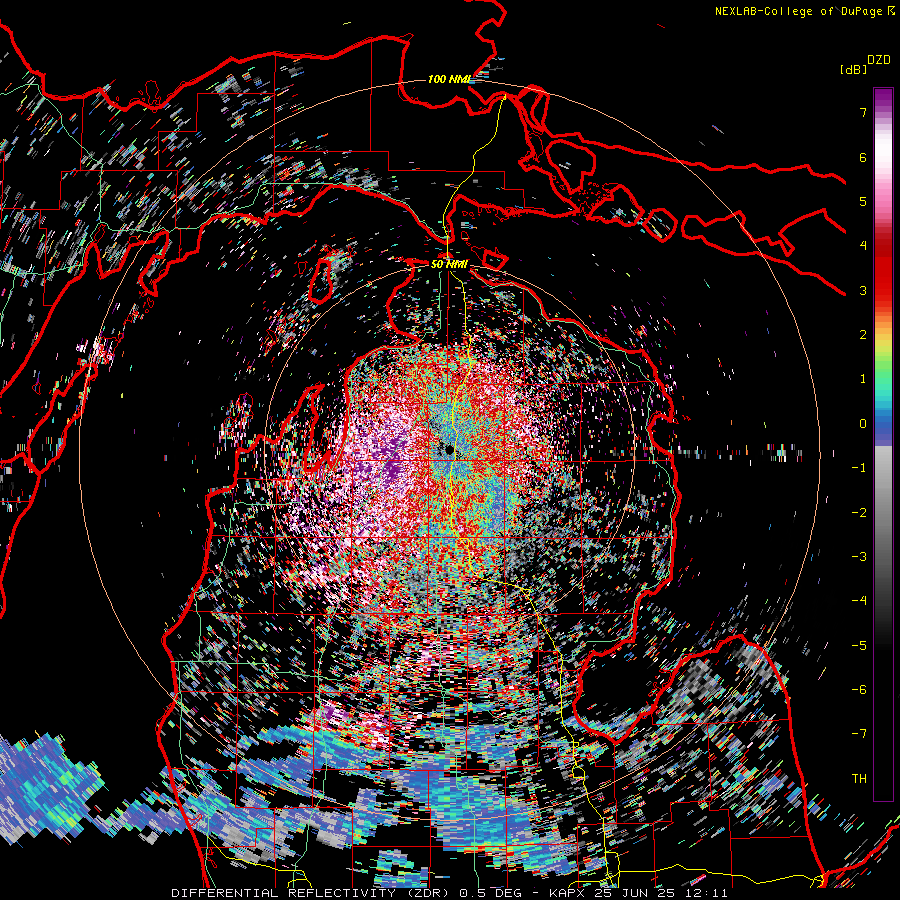This screenshot has height=900, width=900.
Task: Click the 0.5 DEG elevation text
Action: point(490,893)
